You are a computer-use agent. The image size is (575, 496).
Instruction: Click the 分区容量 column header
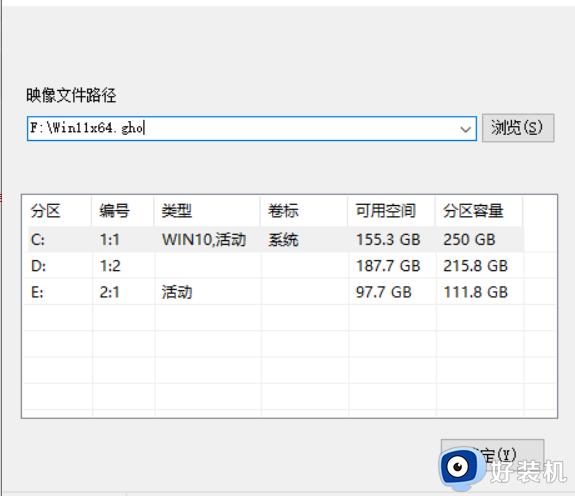tap(479, 211)
